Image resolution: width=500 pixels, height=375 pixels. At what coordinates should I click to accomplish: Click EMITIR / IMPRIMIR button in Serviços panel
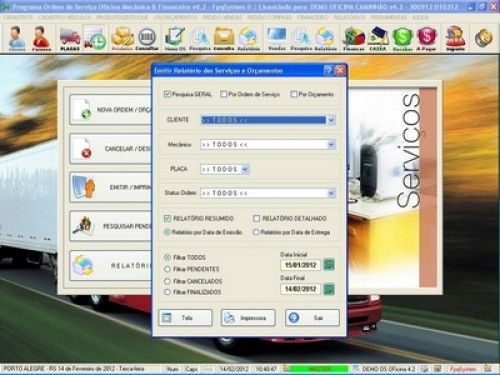(x=111, y=187)
